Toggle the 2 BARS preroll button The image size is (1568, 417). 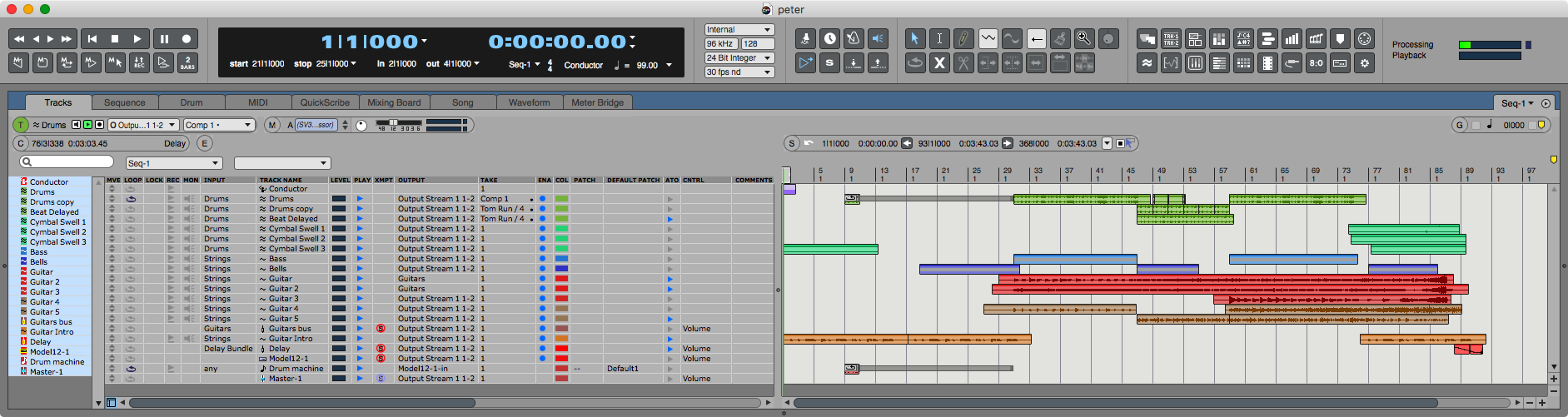187,62
